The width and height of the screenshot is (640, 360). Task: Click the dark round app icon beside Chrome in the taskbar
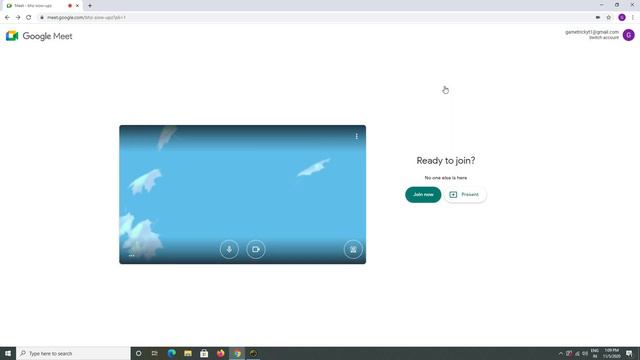click(253, 353)
